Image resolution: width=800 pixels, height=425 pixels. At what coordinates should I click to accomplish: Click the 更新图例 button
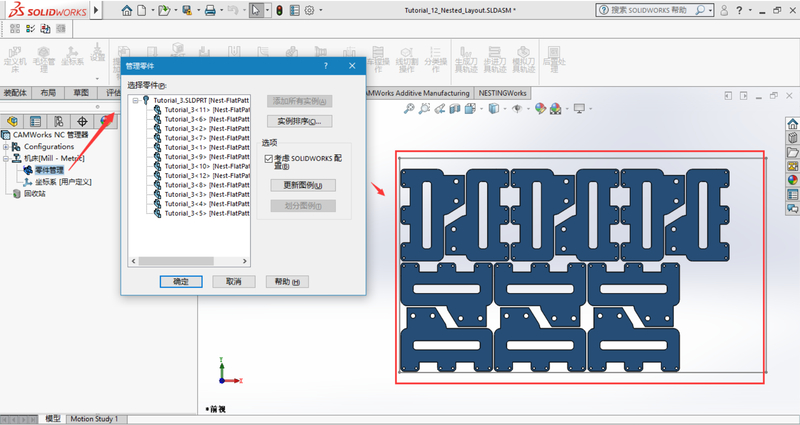point(301,185)
